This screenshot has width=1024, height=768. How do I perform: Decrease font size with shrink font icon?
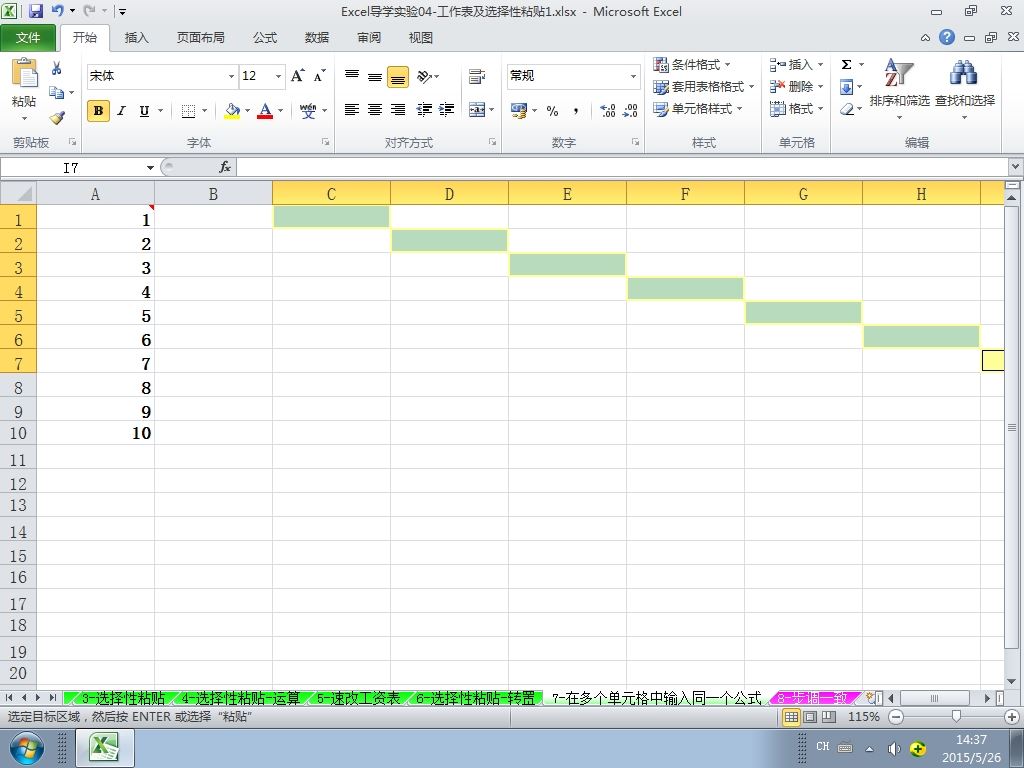point(319,76)
